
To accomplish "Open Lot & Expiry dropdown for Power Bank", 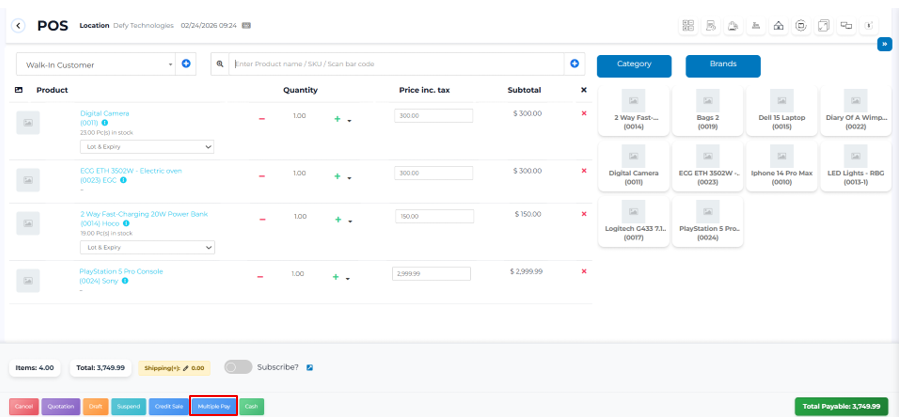I will click(x=147, y=247).
